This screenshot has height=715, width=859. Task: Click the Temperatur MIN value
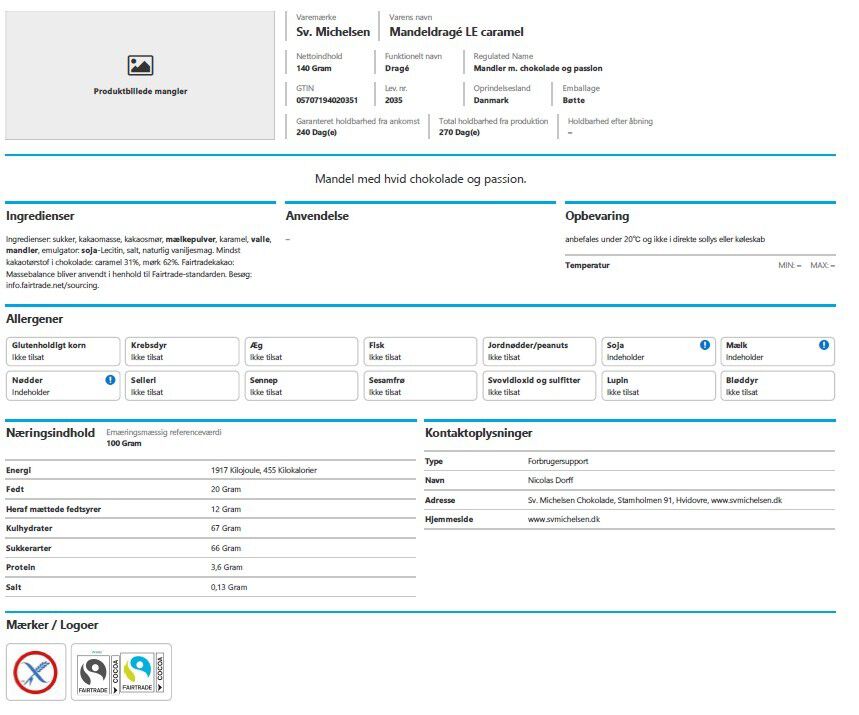(790, 265)
